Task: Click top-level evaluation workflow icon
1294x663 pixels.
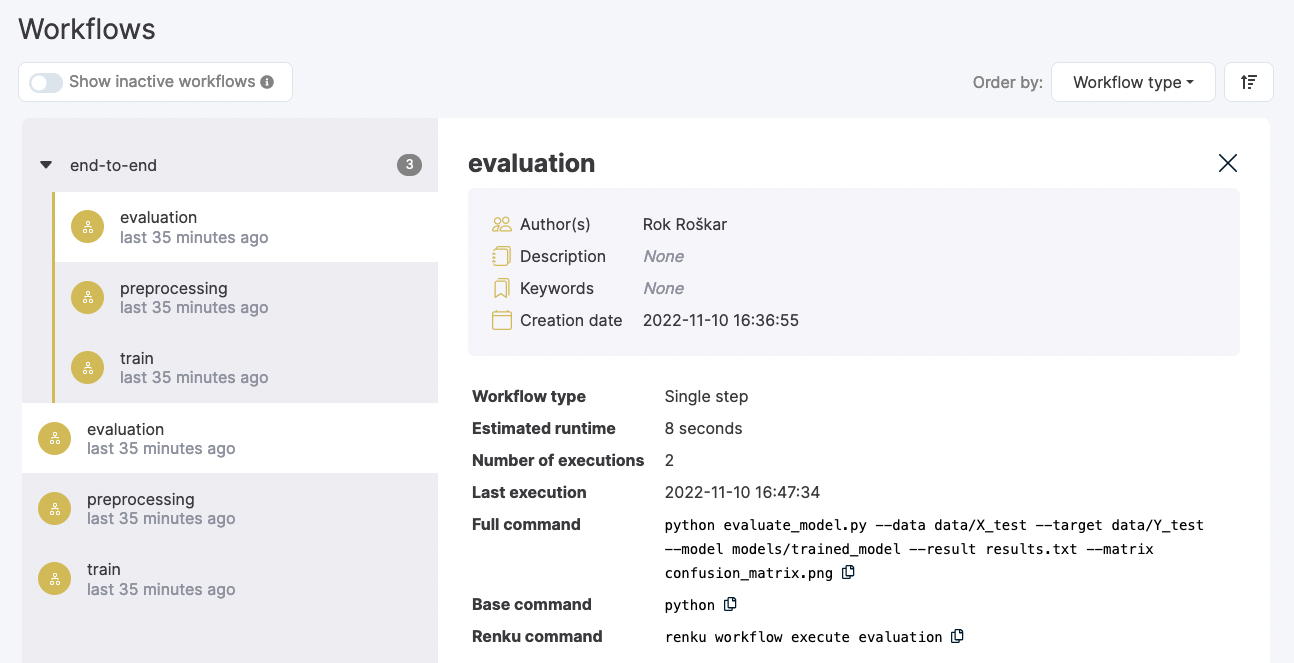Action: (x=54, y=438)
